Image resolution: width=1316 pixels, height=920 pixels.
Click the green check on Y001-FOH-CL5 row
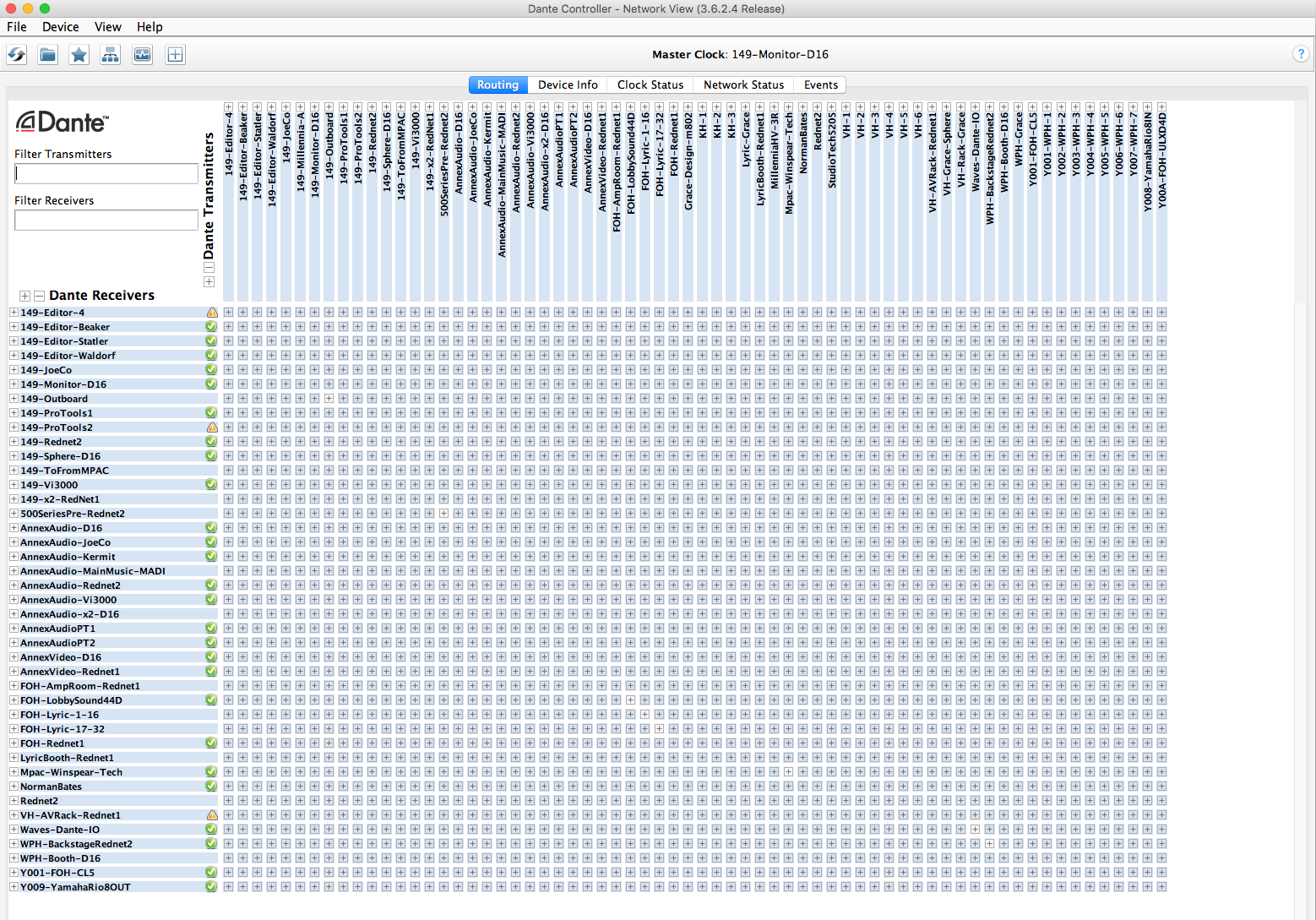click(x=211, y=873)
